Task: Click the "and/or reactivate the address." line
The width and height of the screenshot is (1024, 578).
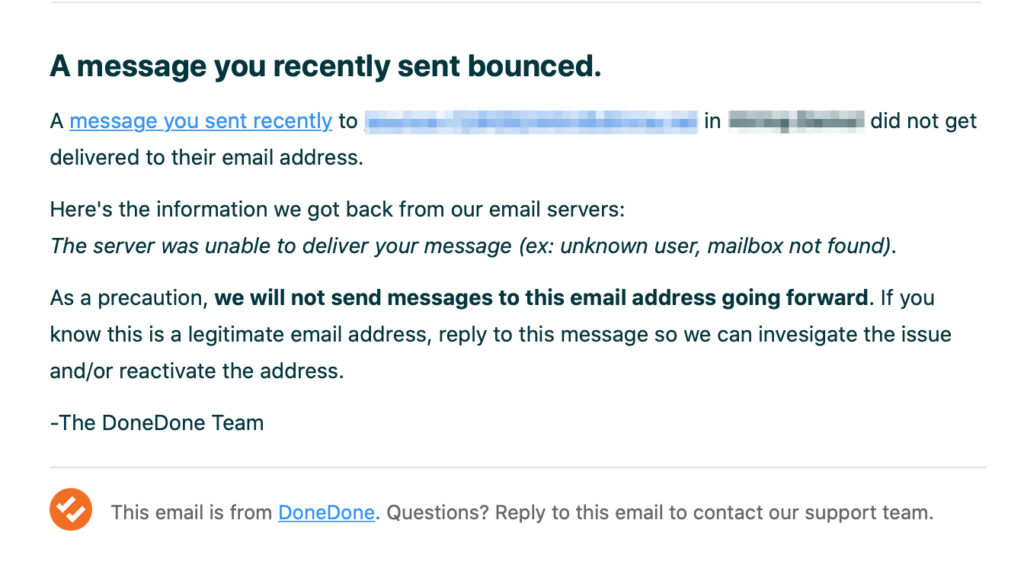Action: pos(196,370)
